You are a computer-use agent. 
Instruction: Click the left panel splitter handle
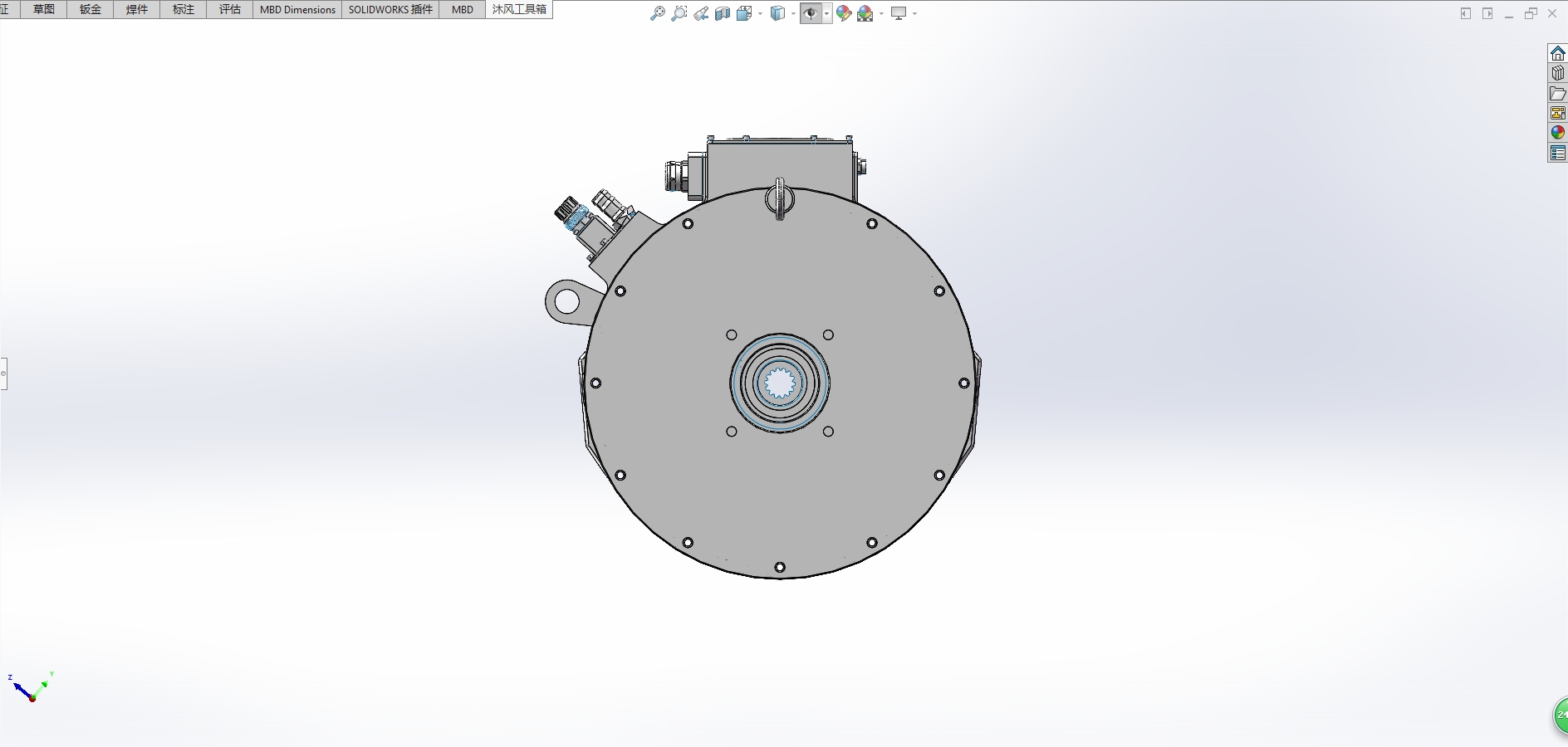[3, 373]
